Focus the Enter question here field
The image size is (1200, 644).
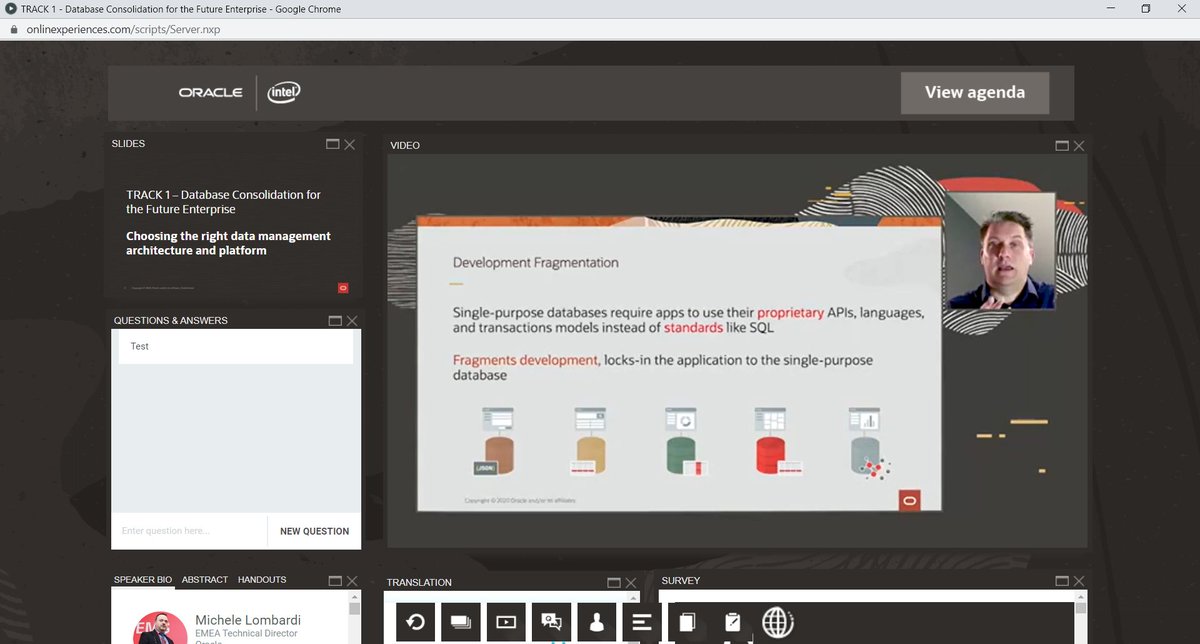[189, 531]
